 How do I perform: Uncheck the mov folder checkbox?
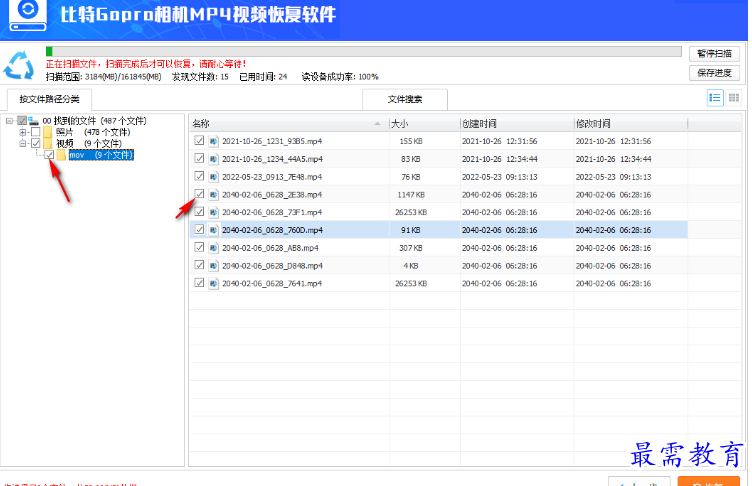pos(49,154)
